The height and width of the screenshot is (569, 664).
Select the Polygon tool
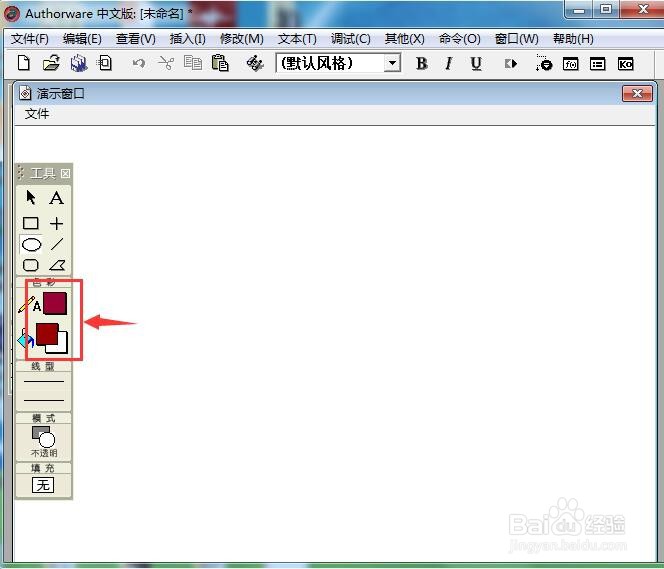coord(57,265)
